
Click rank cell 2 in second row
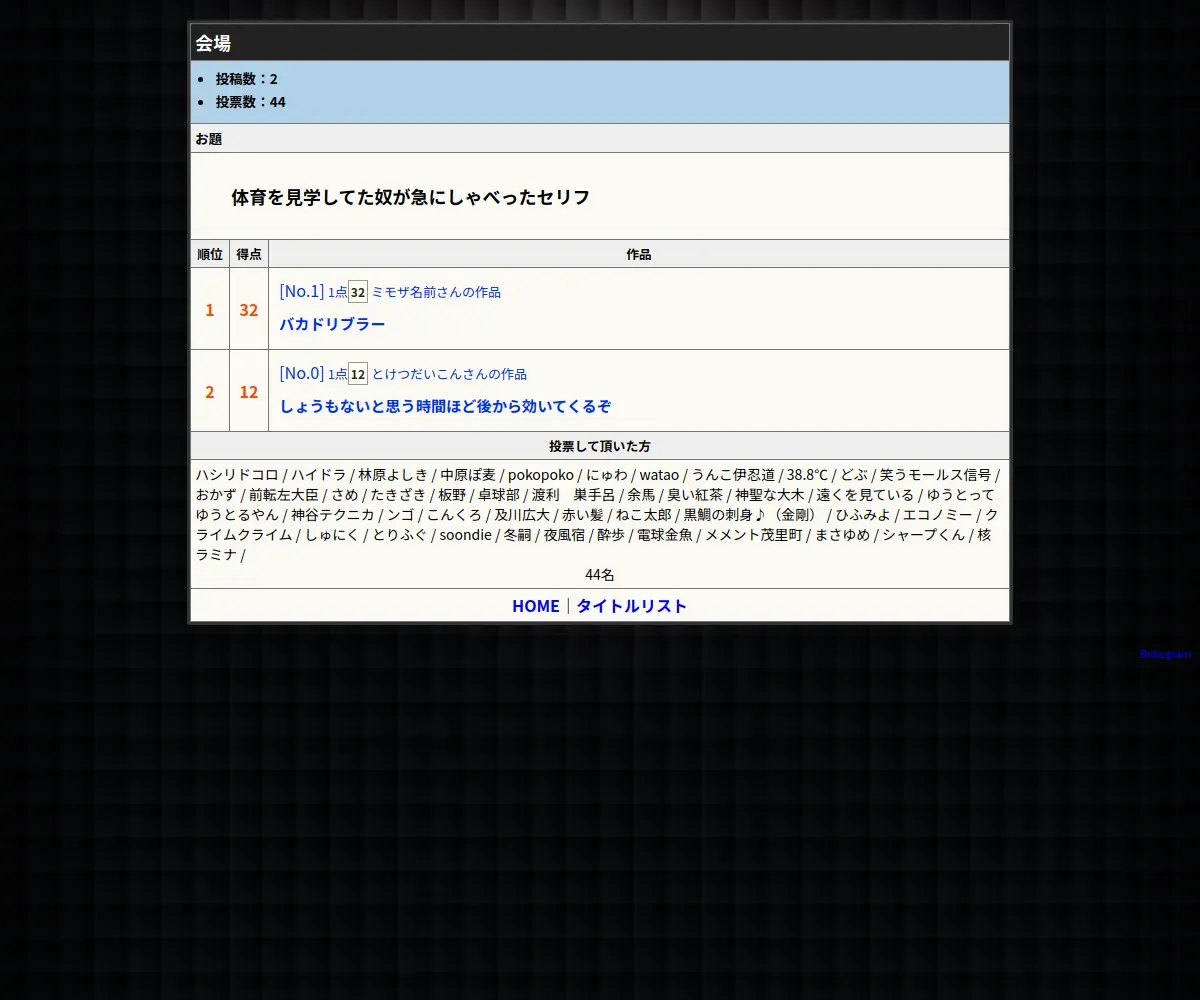tap(210, 391)
